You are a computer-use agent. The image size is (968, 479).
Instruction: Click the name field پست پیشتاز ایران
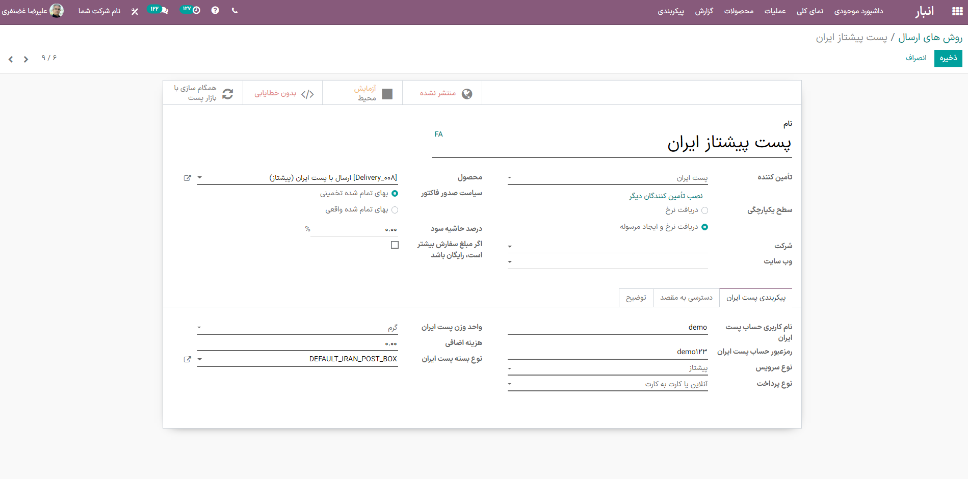click(x=612, y=144)
